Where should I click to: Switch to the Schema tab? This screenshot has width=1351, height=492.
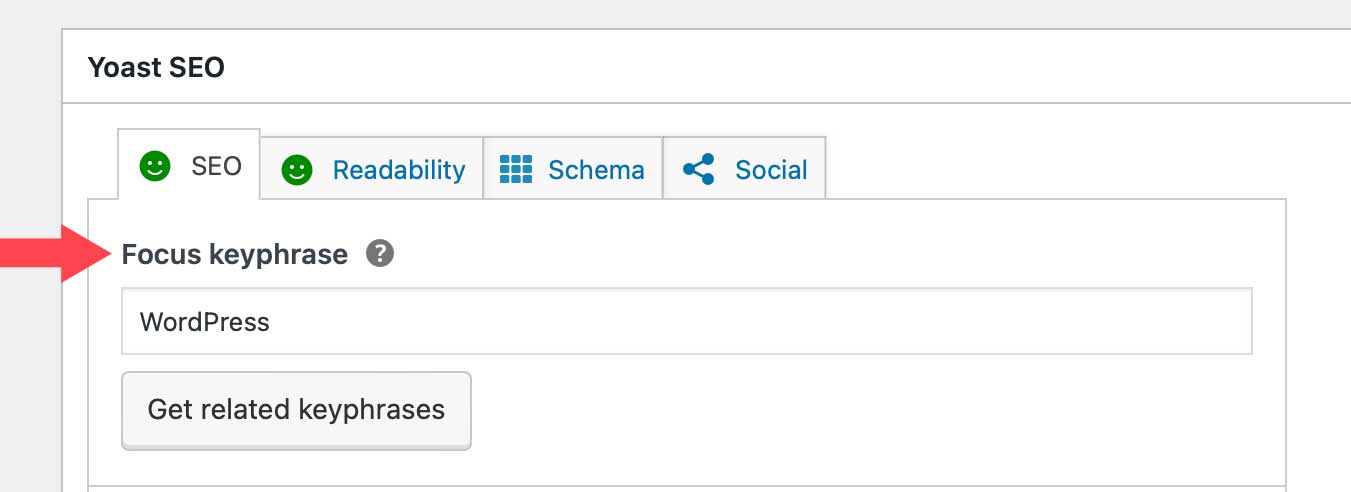click(x=595, y=170)
